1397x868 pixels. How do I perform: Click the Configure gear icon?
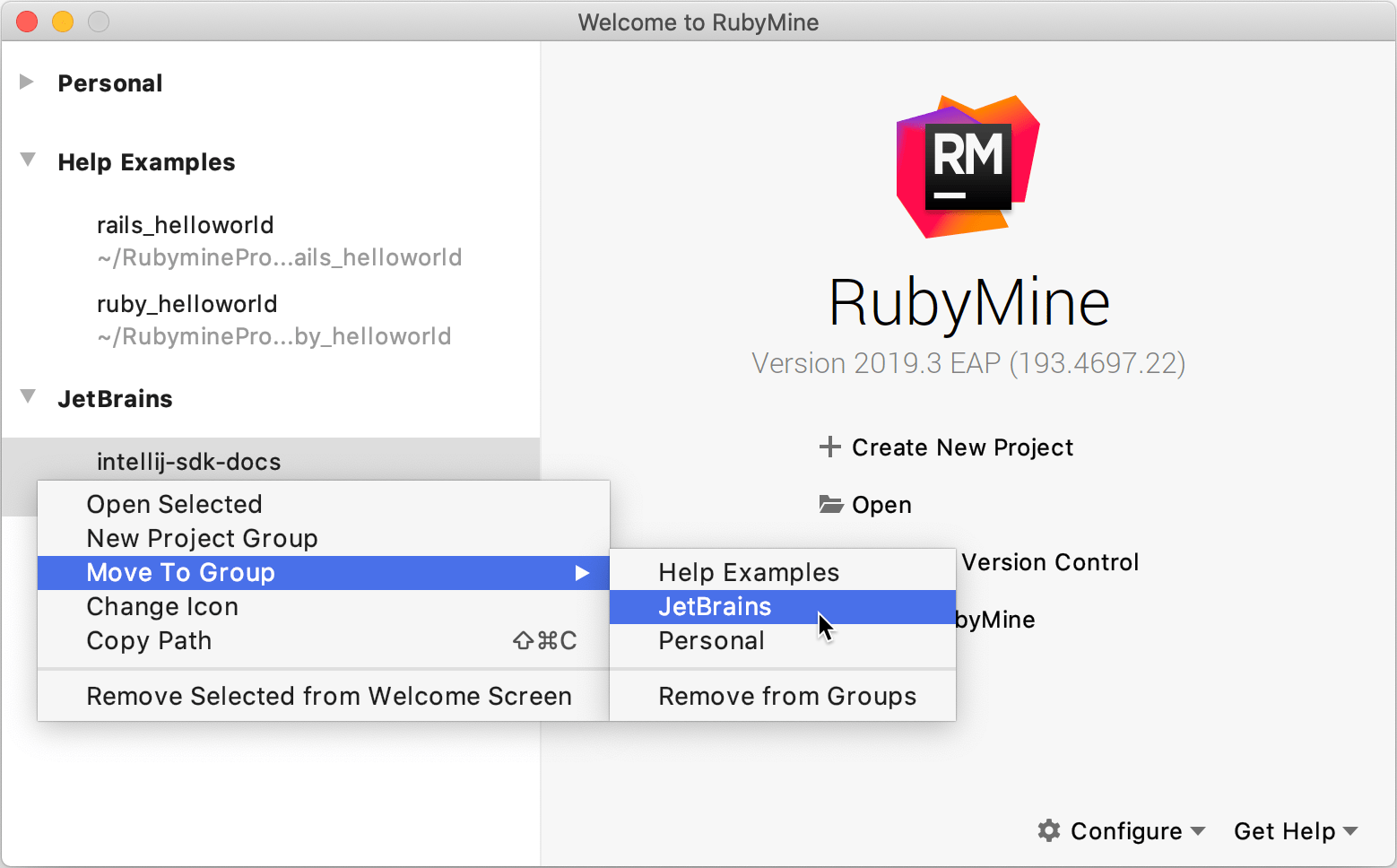(1048, 830)
